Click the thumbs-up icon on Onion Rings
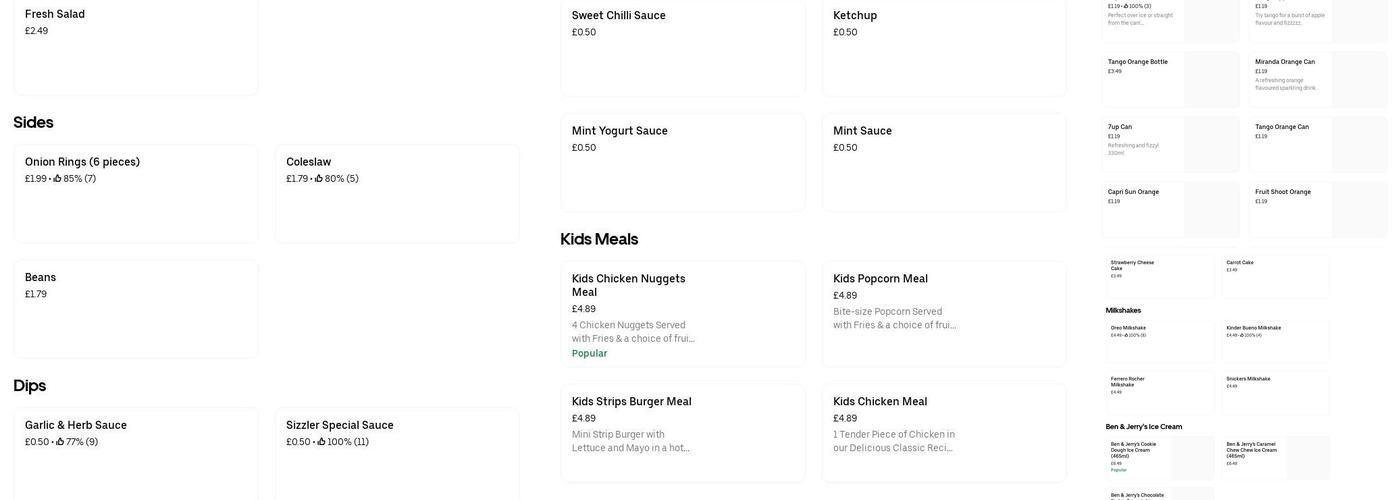Viewport: 1400px width, 500px height. 58,179
